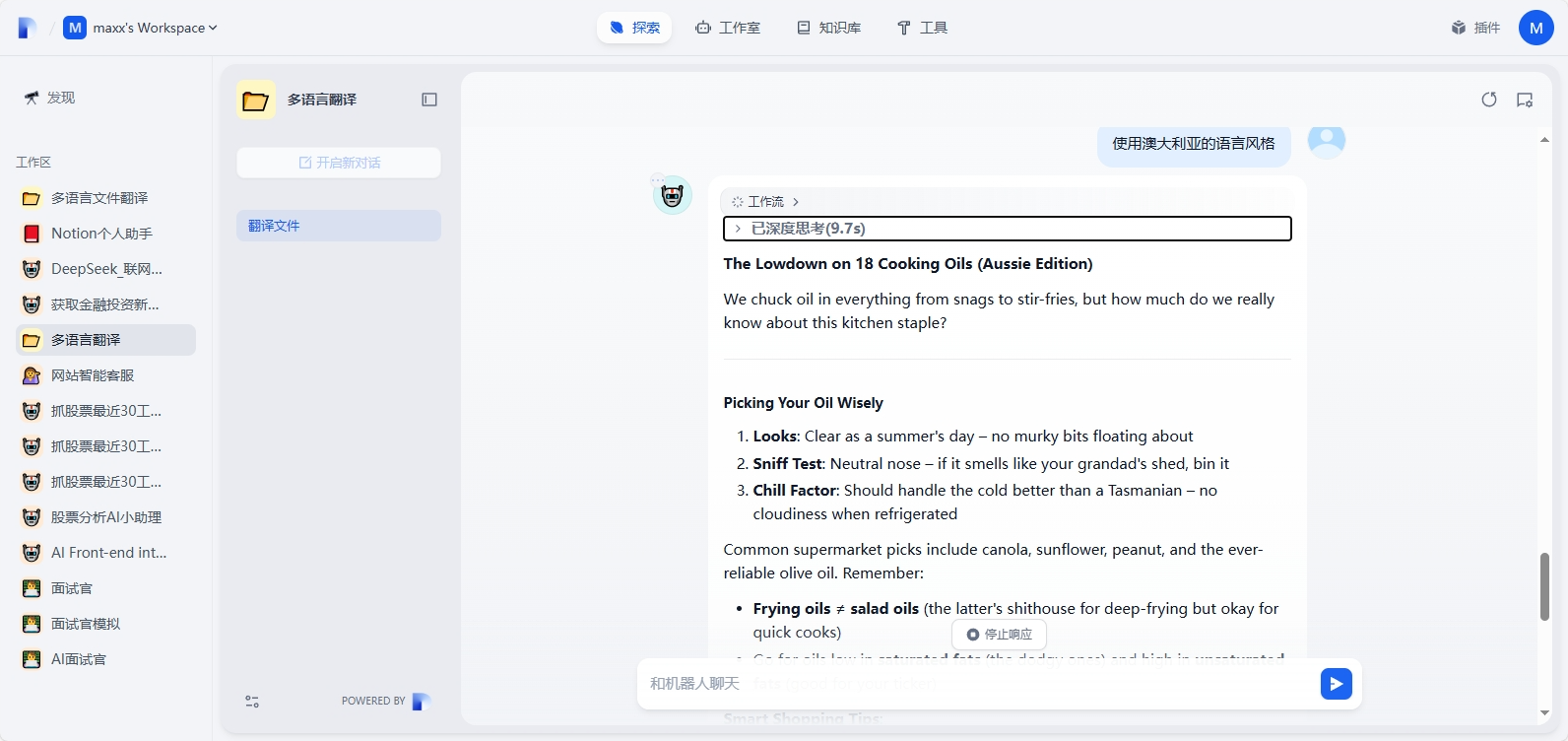Click the 使用澳大利亚的语言风格 message bubble
1568x741 pixels.
click(1194, 144)
